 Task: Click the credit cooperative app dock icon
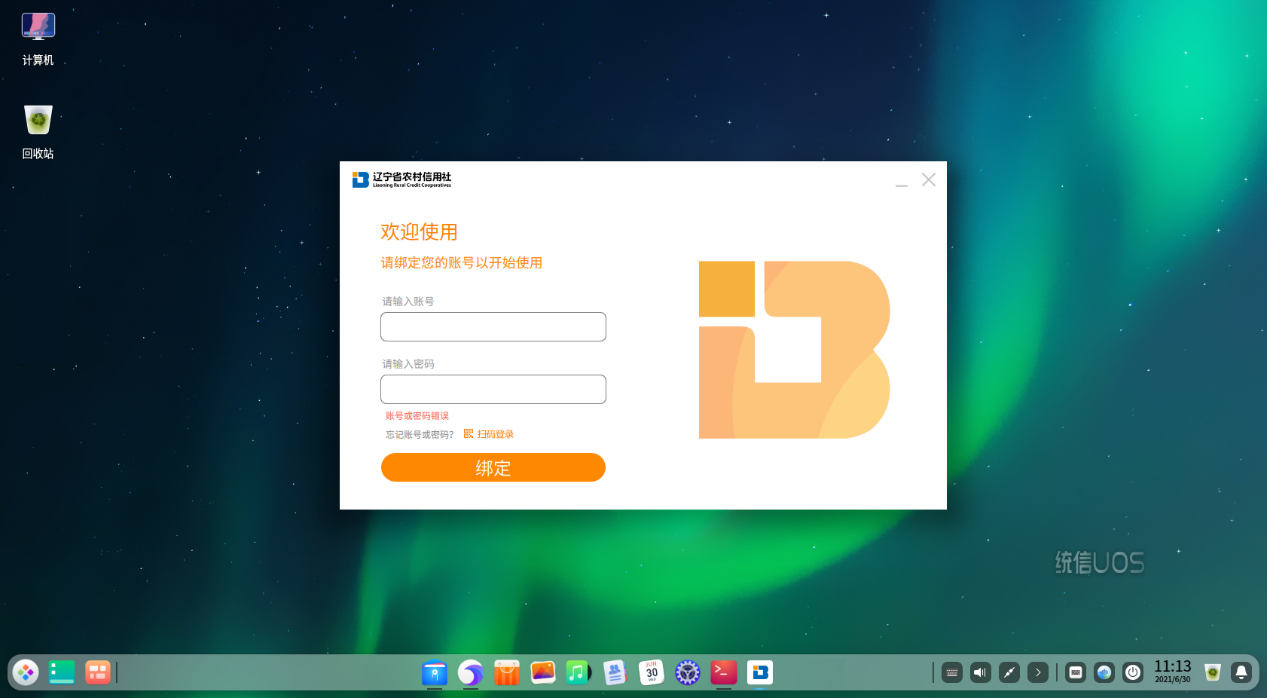(760, 673)
